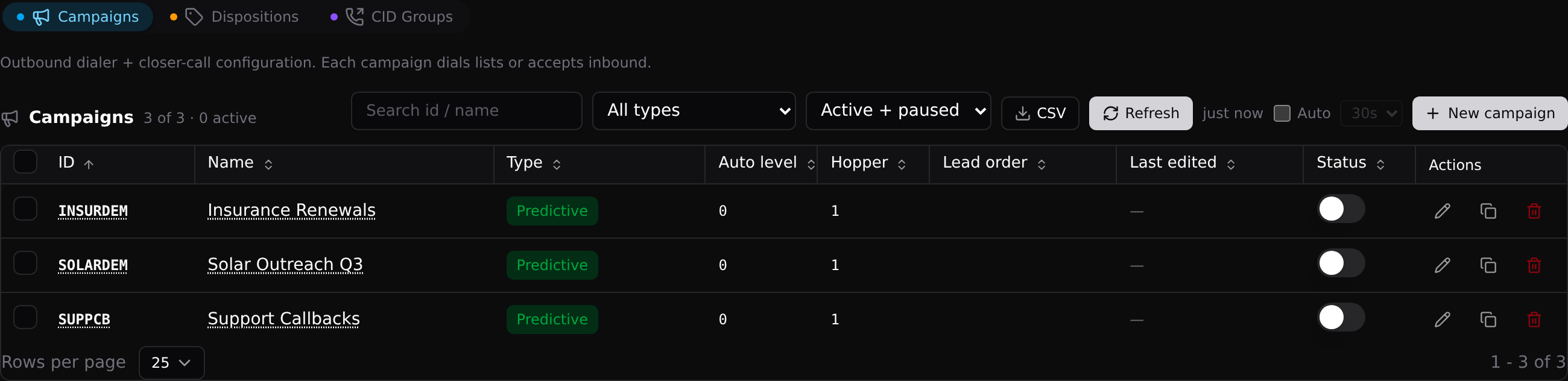Duplicate the INSURDEM campaign
Screen dimensions: 1568x381
click(x=1488, y=211)
